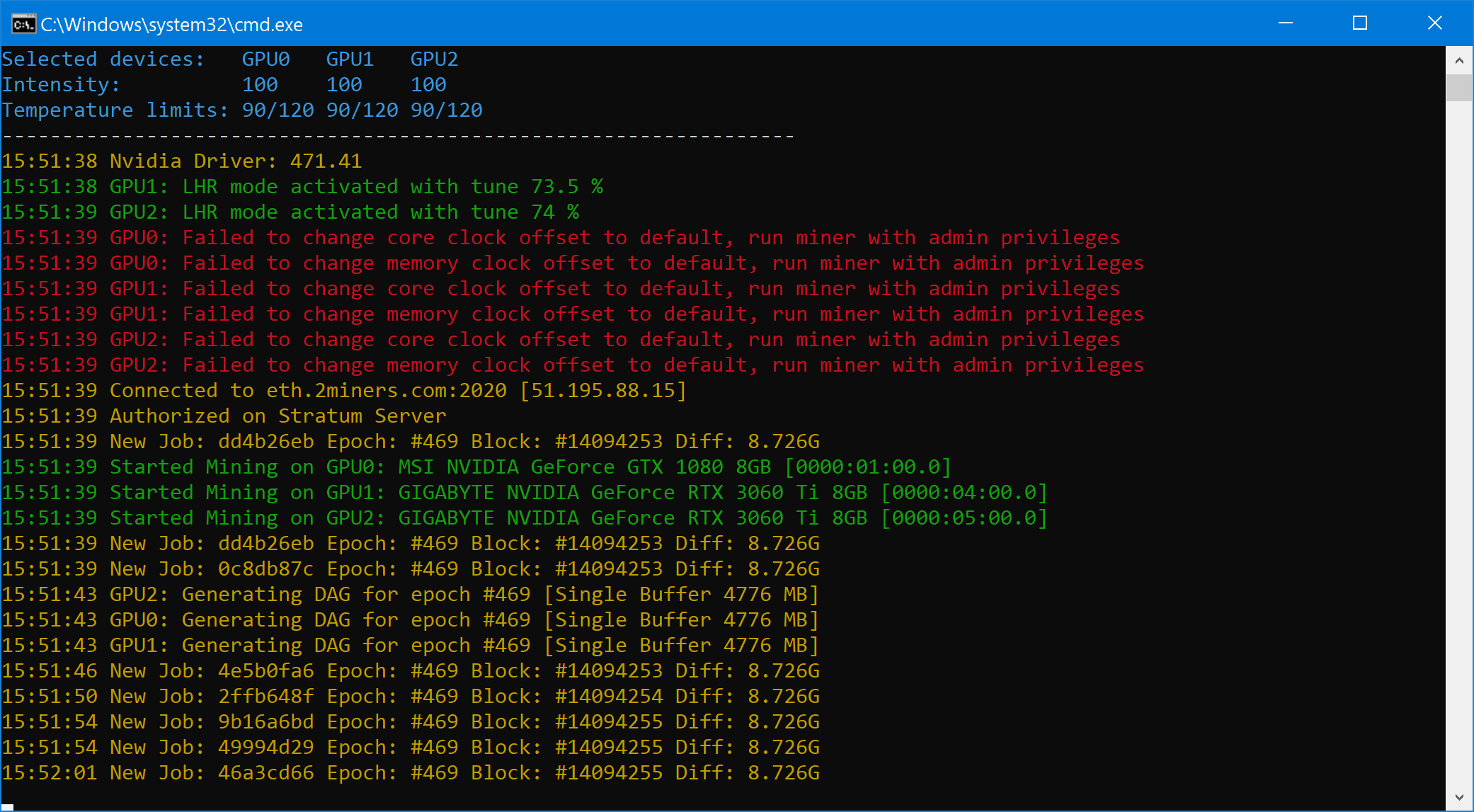Click the New Job 46a3cd66 line

pyautogui.click(x=411, y=773)
